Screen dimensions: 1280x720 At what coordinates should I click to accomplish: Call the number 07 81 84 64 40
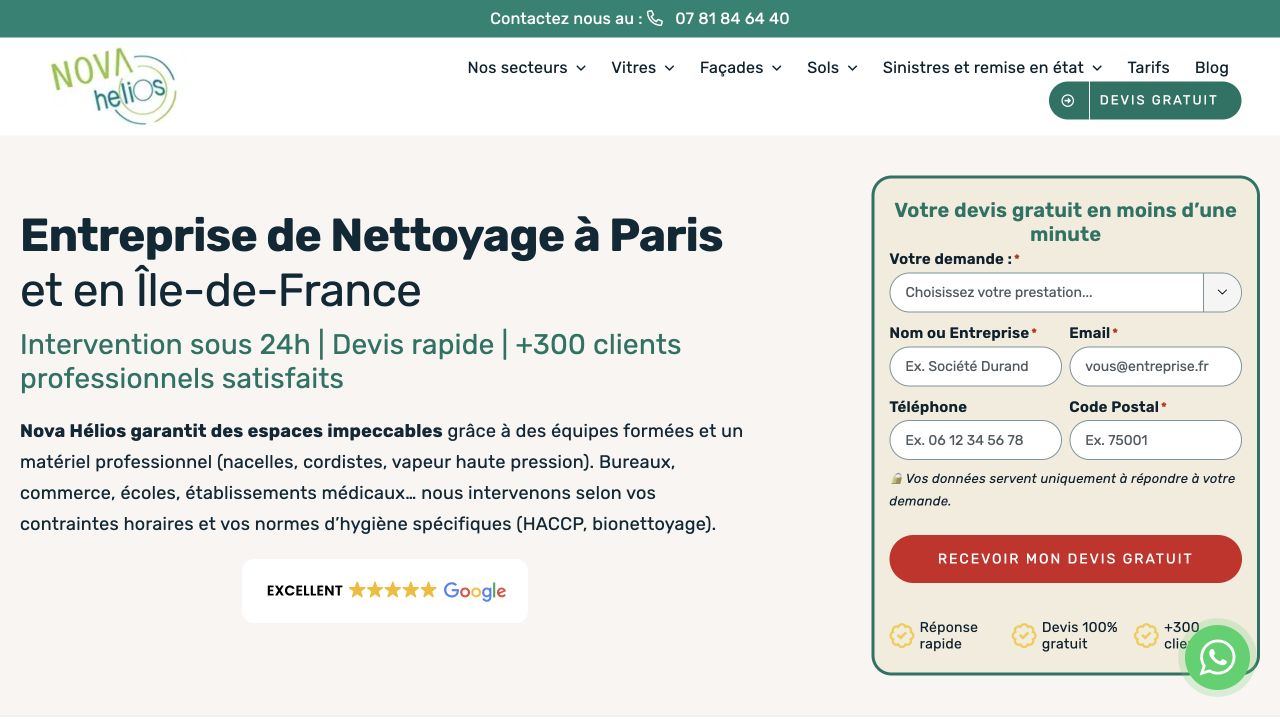(x=732, y=18)
